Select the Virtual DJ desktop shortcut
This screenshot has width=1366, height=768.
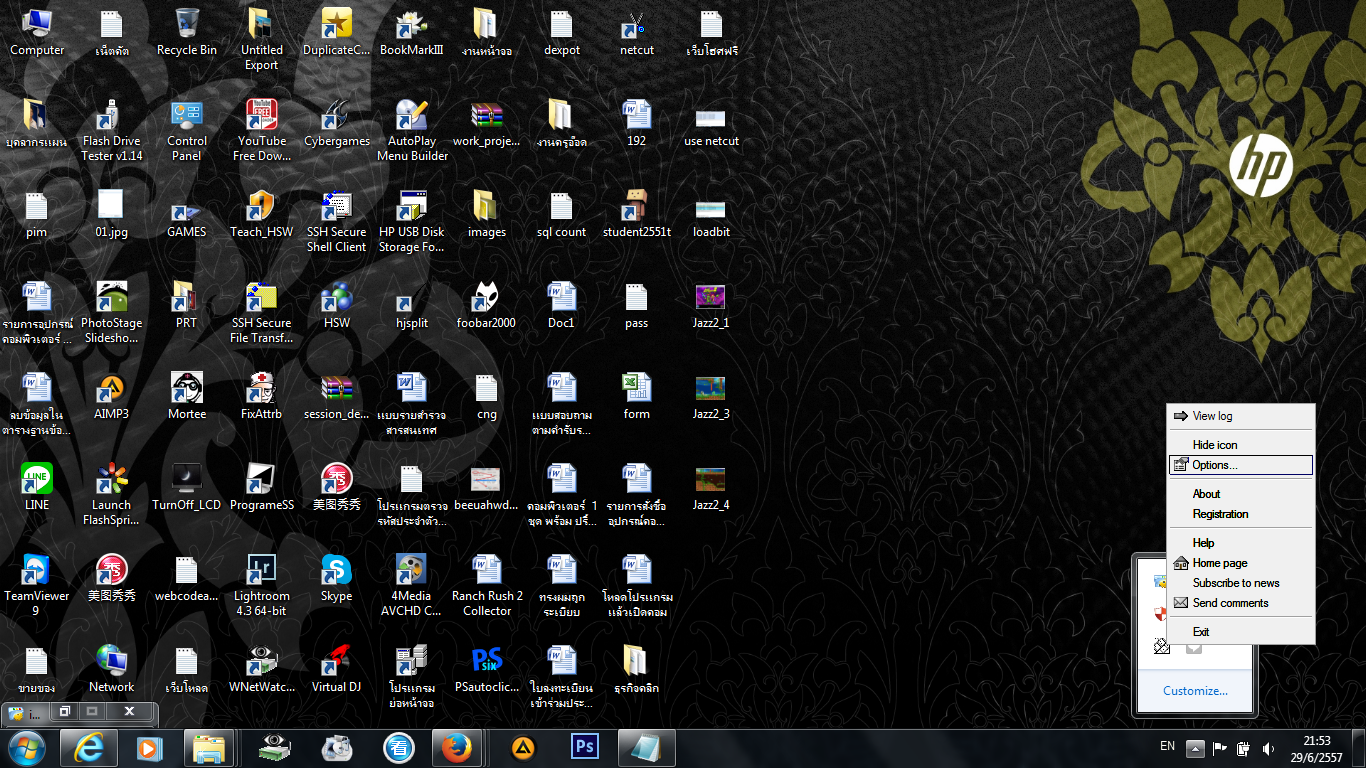(336, 669)
